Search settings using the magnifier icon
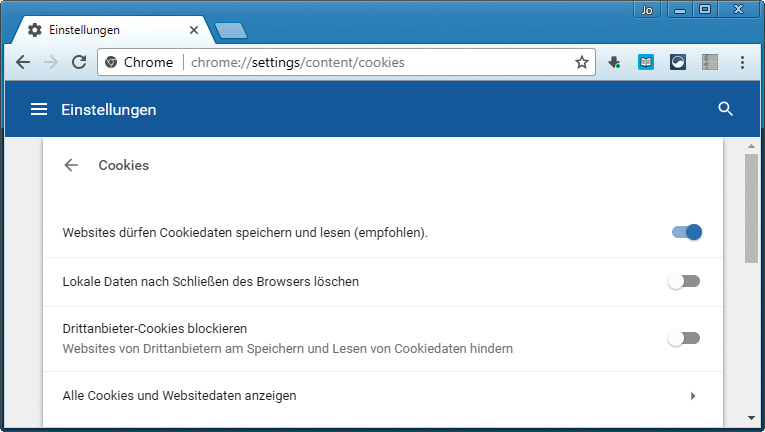The image size is (765, 432). [x=726, y=109]
